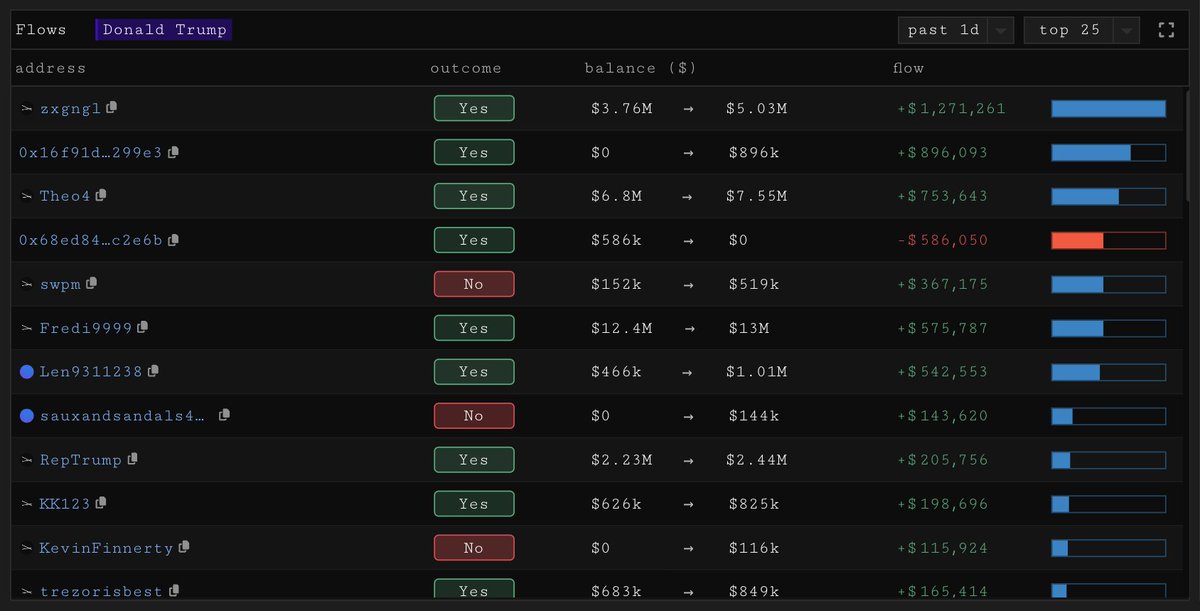1200x611 pixels.
Task: Copy address 0x16f91d…299e3
Action: click(x=174, y=152)
